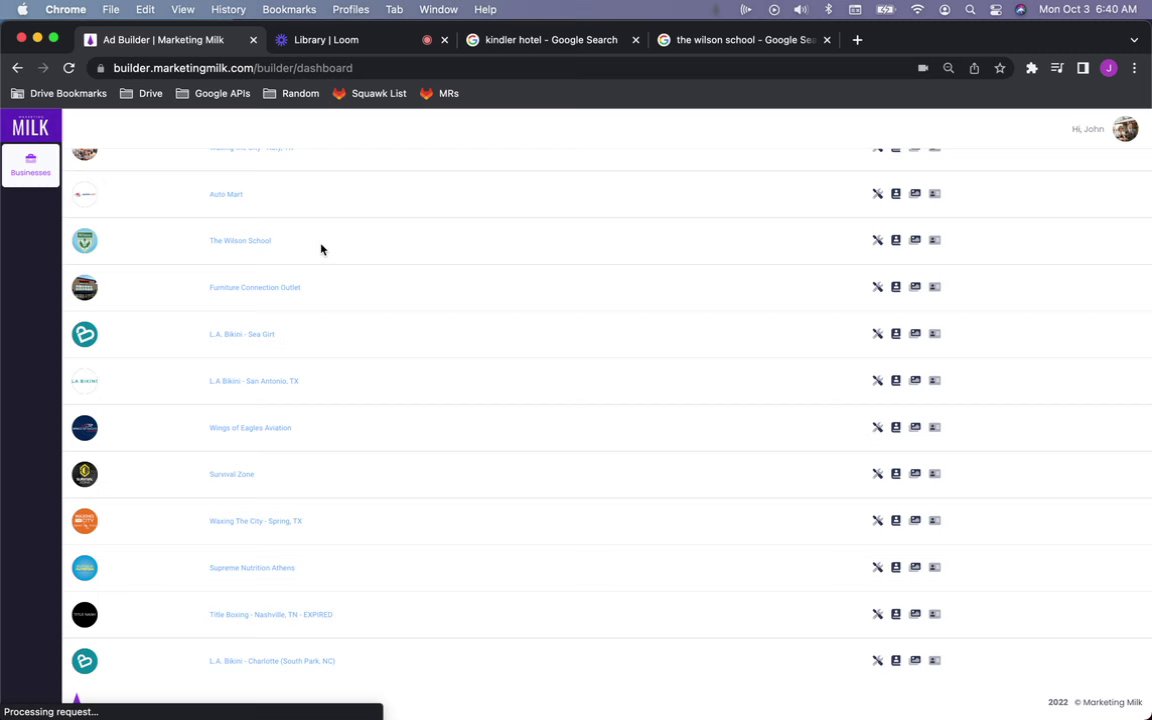
Task: Open L.A Bikini - San Antonio, TX link
Action: [253, 381]
